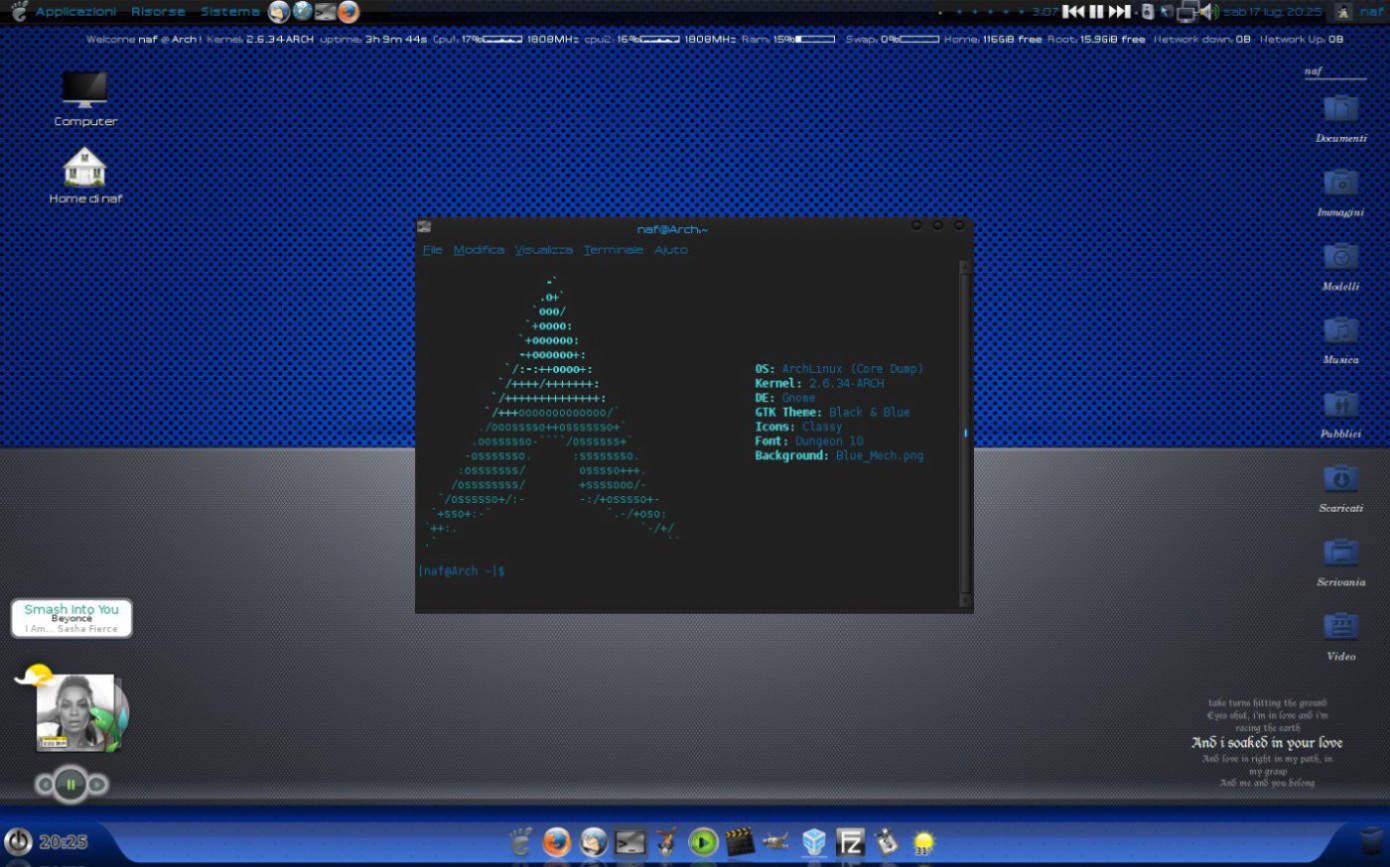The width and height of the screenshot is (1390, 867).
Task: Open terminal from the bottom dock
Action: click(x=630, y=842)
